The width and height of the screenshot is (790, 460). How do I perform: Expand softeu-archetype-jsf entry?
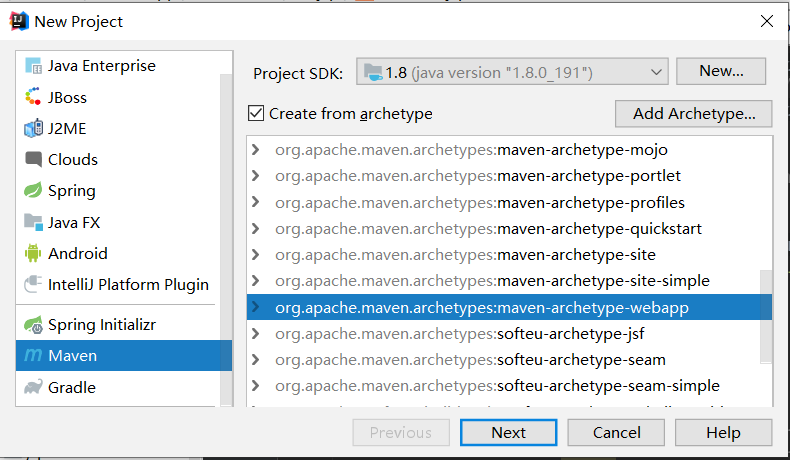click(256, 334)
